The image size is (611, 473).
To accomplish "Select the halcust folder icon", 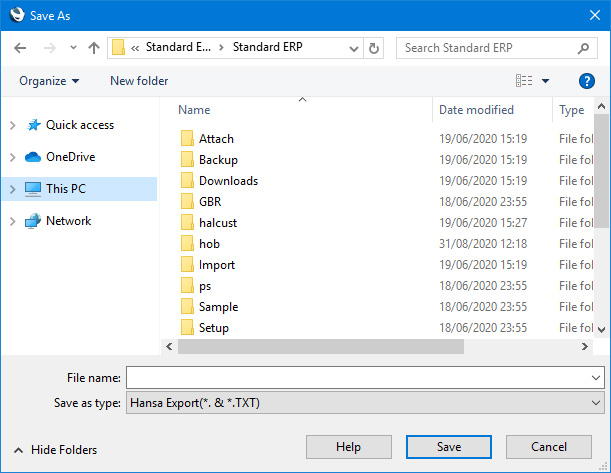I will tap(187, 222).
